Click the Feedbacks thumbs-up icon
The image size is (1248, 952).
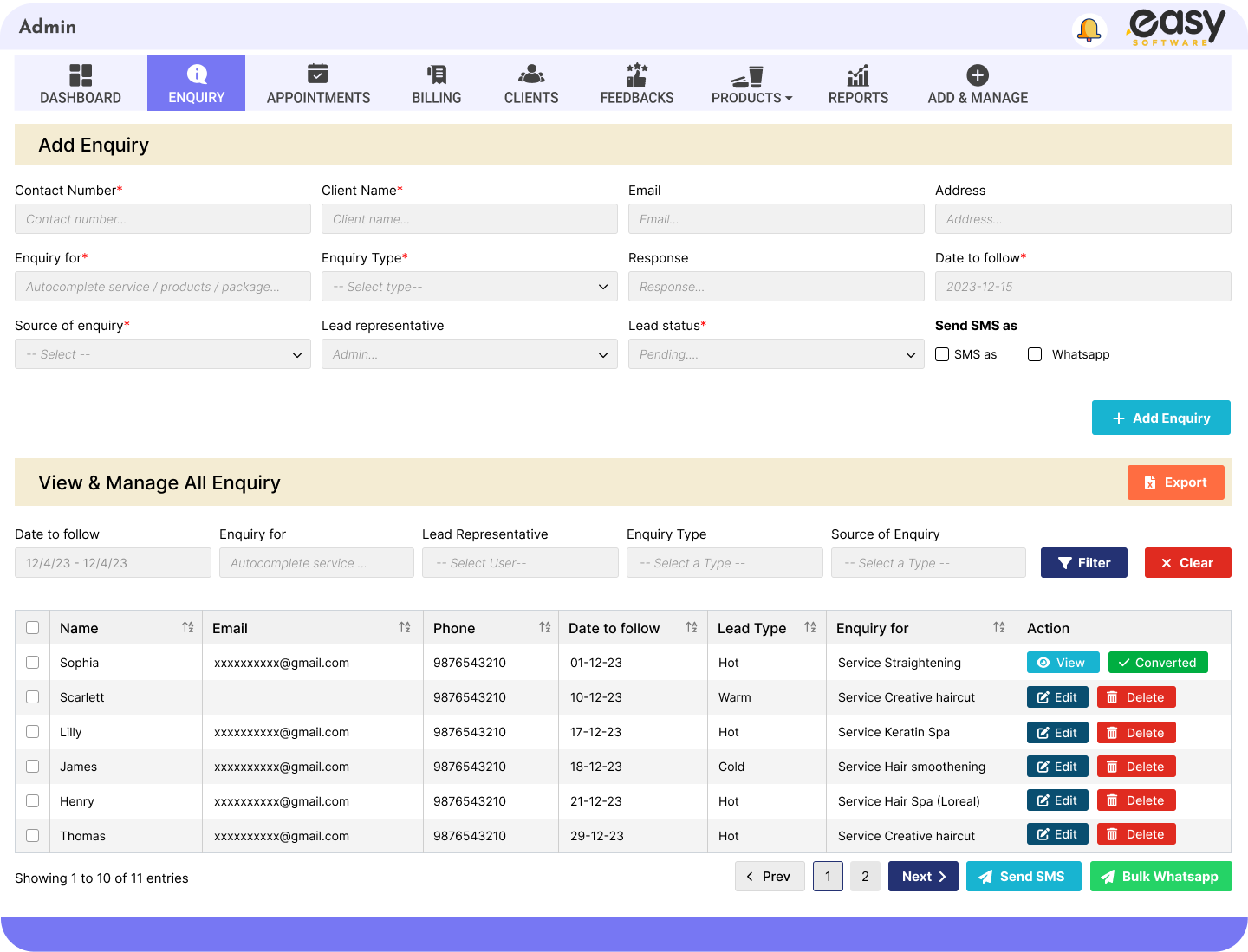[x=637, y=74]
